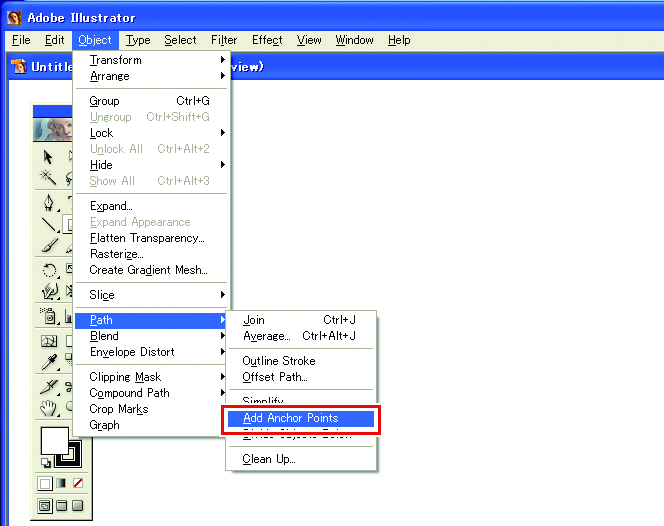Choose Create Gradient Mesh command

pyautogui.click(x=148, y=270)
